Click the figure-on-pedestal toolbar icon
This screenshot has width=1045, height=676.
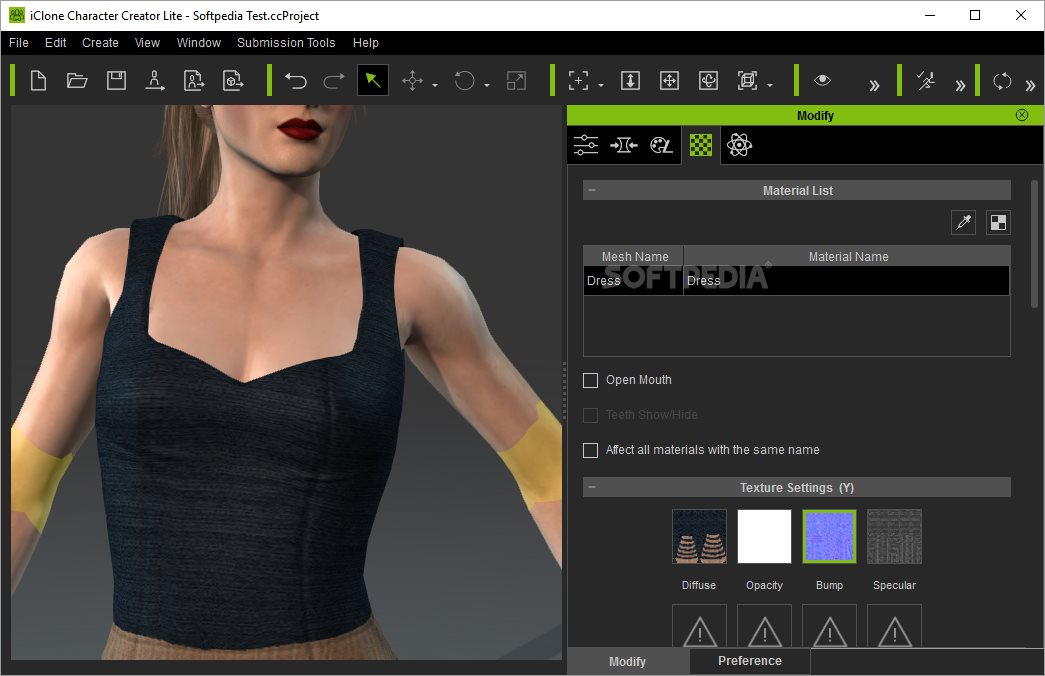pos(155,81)
